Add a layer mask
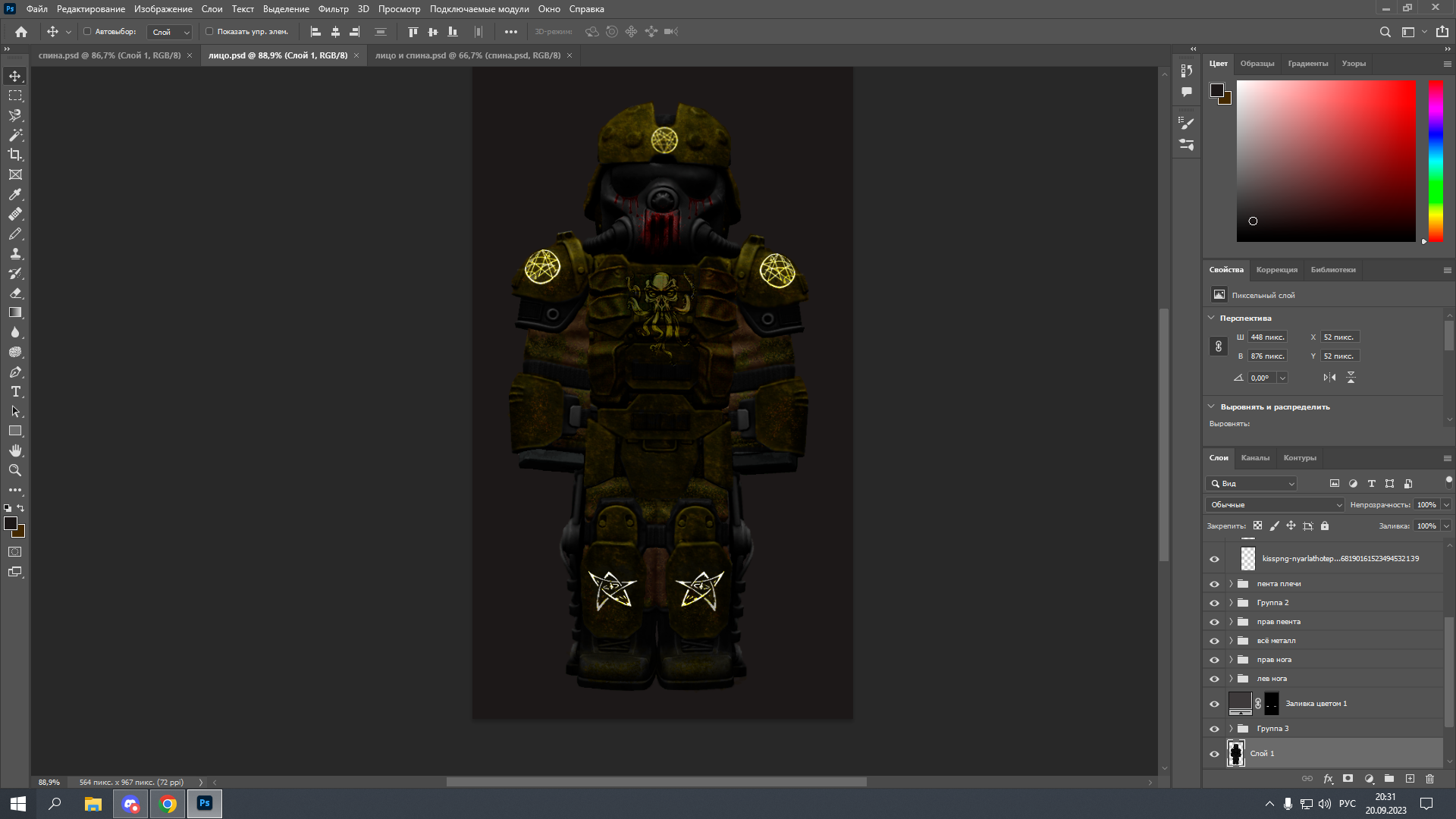This screenshot has height=819, width=1456. tap(1348, 779)
